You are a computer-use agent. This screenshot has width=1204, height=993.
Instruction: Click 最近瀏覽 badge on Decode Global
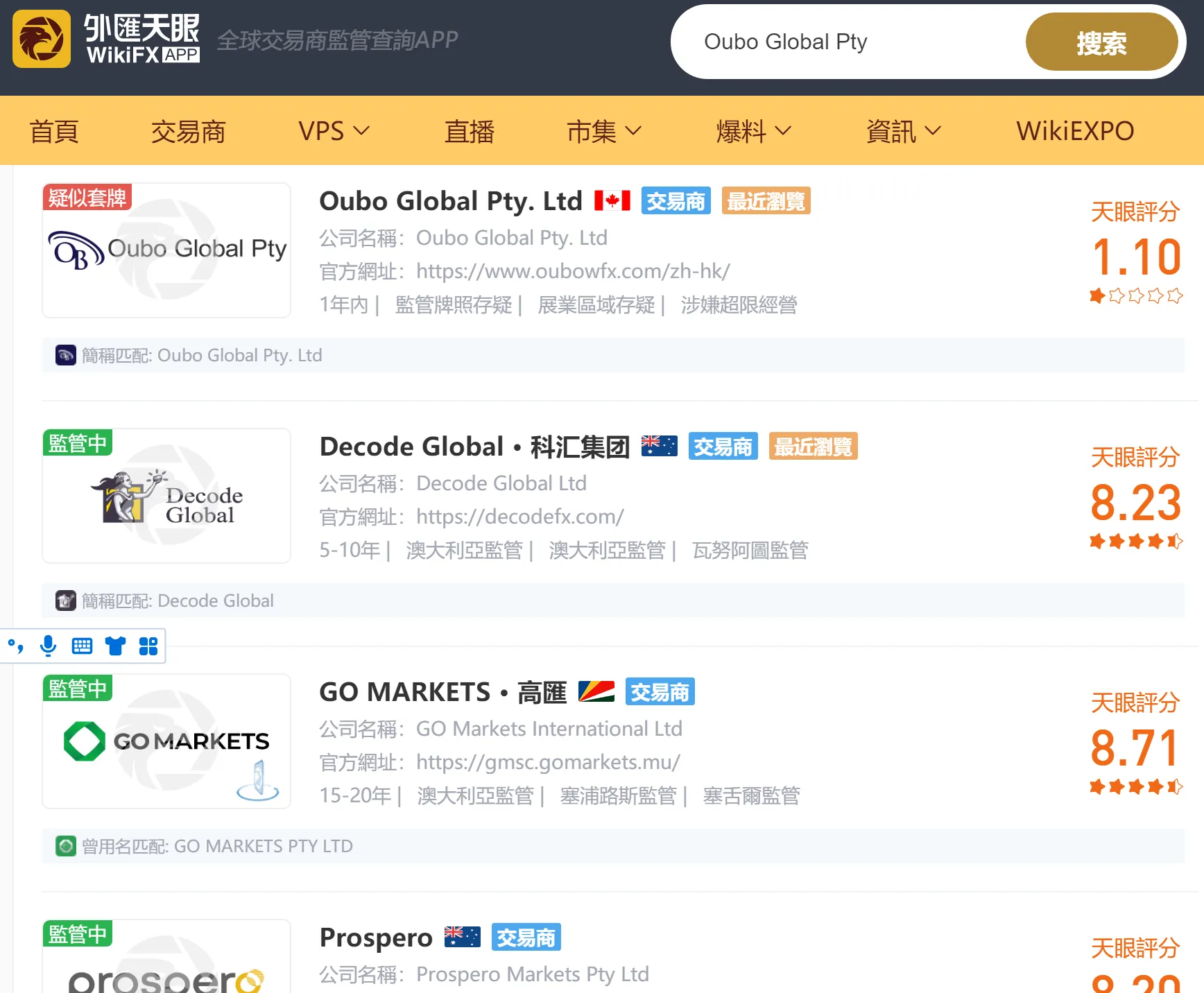[814, 447]
